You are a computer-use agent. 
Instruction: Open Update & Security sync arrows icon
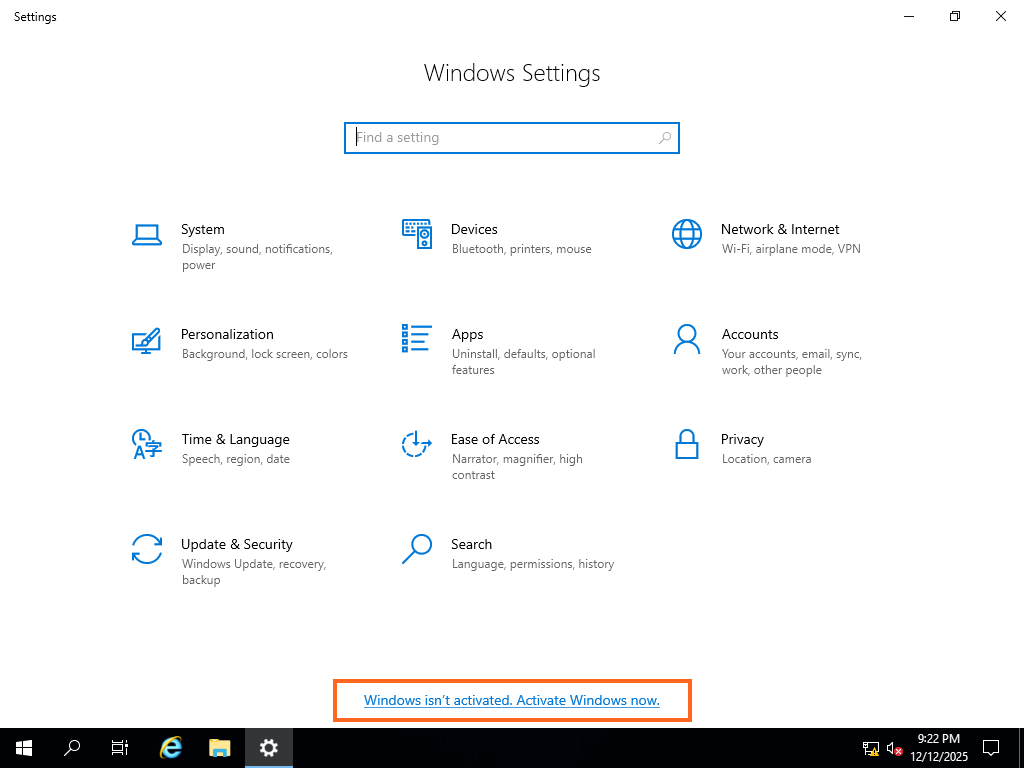(x=147, y=549)
